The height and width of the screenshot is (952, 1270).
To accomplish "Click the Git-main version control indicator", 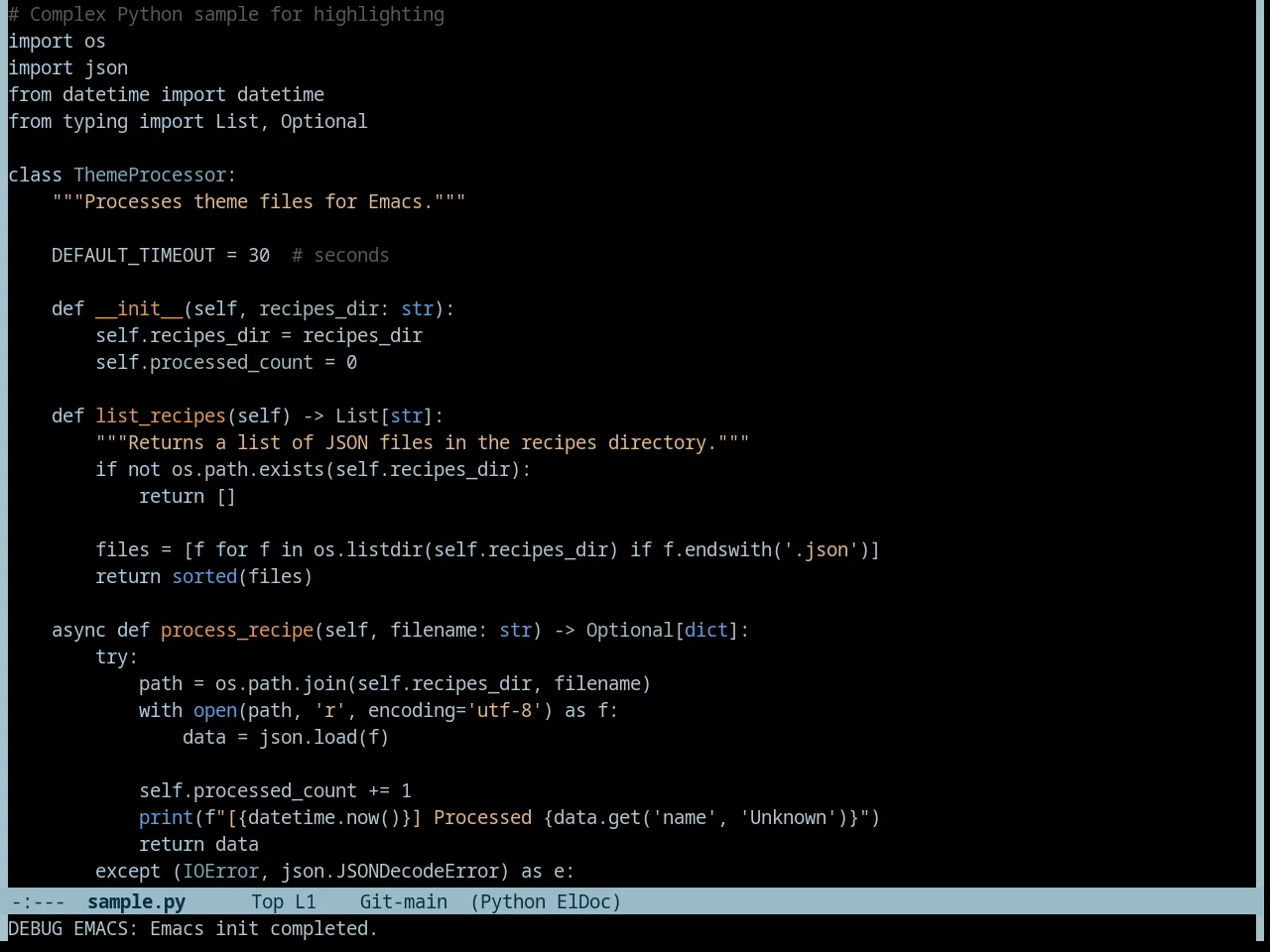I will click(x=403, y=901).
